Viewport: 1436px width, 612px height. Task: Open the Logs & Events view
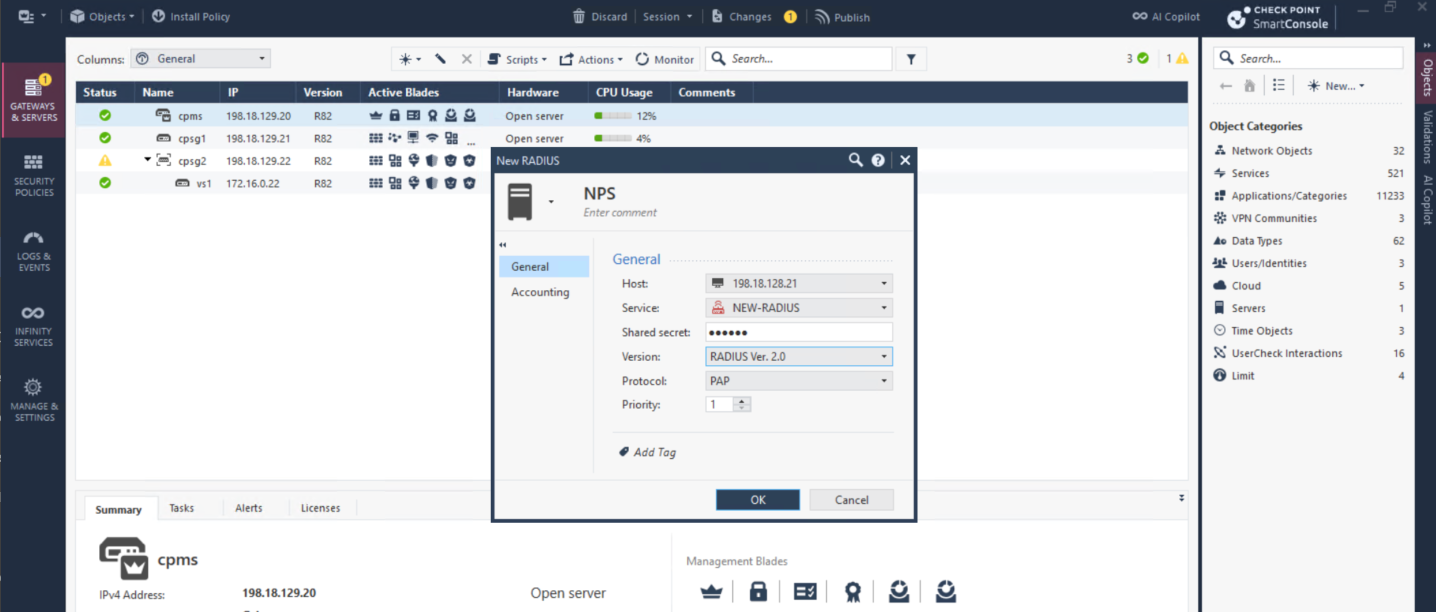point(33,250)
